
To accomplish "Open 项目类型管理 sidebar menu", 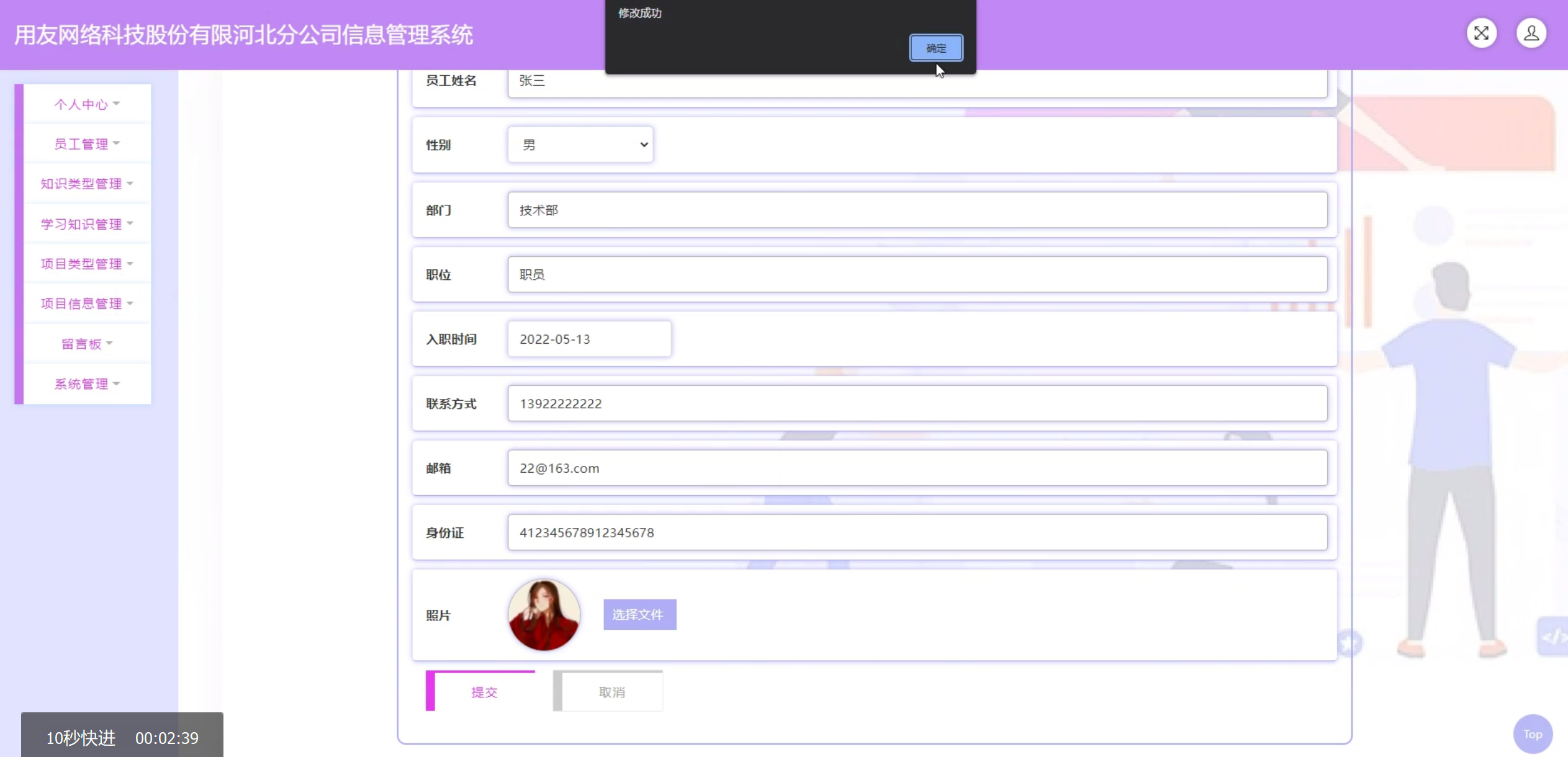I will click(87, 264).
